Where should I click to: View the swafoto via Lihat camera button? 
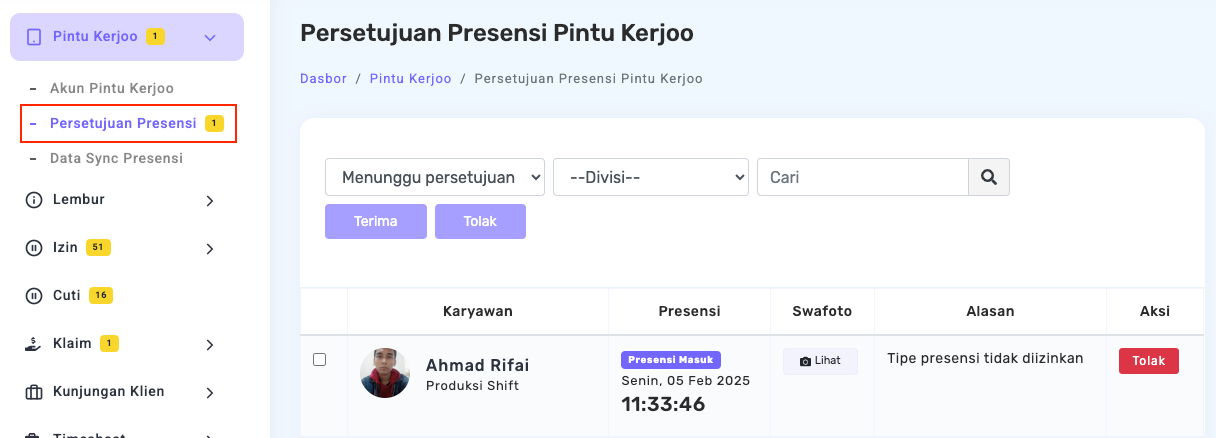coord(820,361)
